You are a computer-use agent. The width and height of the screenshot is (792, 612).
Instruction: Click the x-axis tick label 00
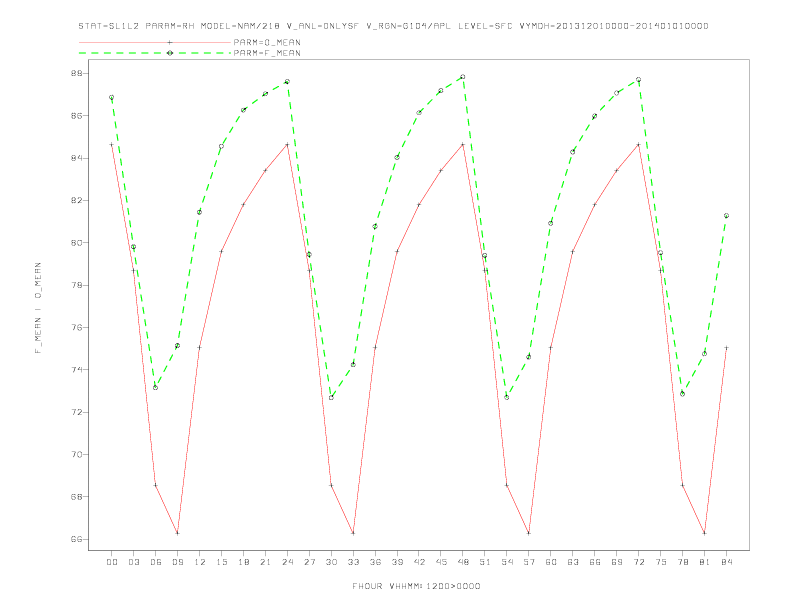click(x=112, y=562)
